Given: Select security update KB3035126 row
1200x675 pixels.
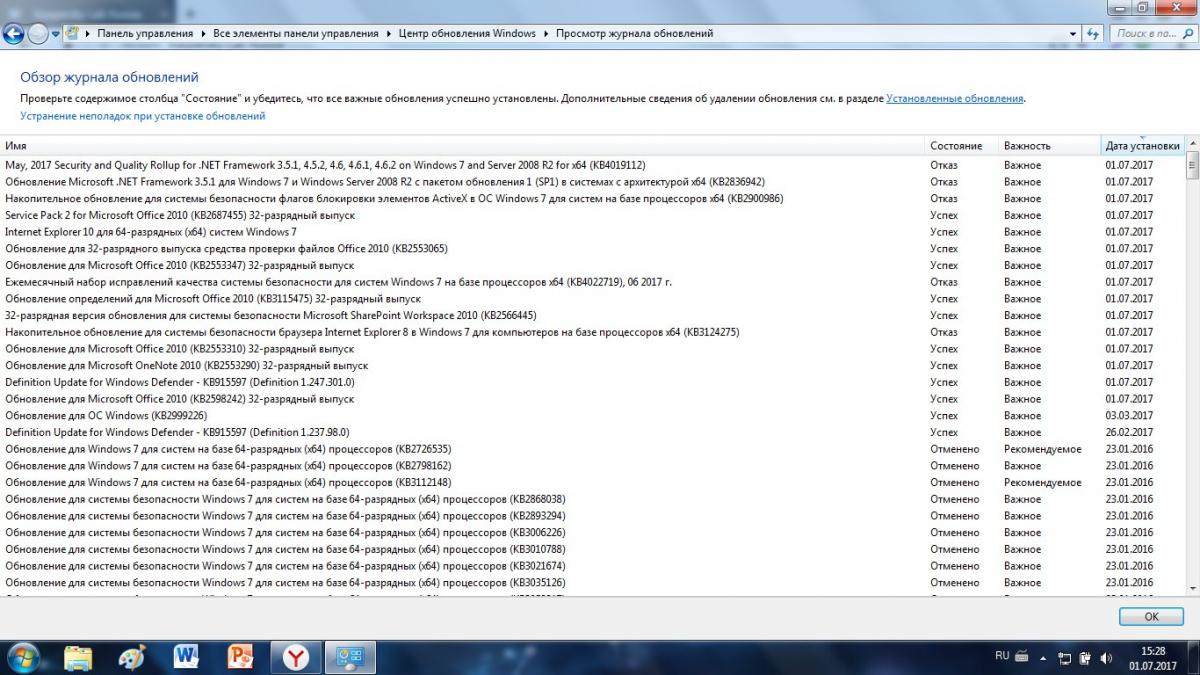Looking at the screenshot, I should (593, 582).
